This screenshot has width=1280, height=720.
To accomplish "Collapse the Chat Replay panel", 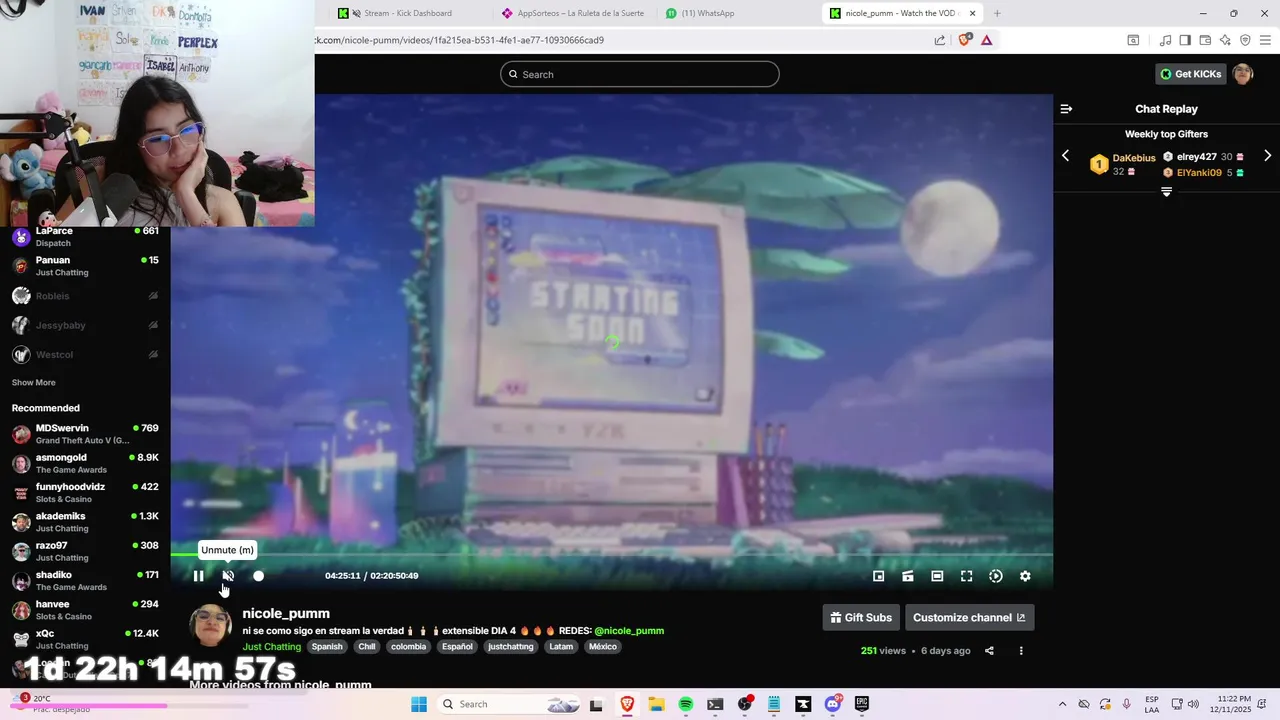I will (x=1066, y=109).
